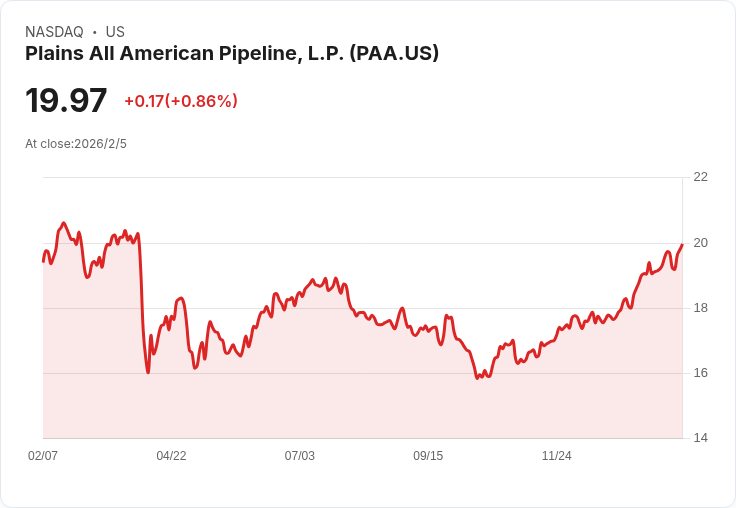Click the latest endpoint of the price line

(682, 245)
